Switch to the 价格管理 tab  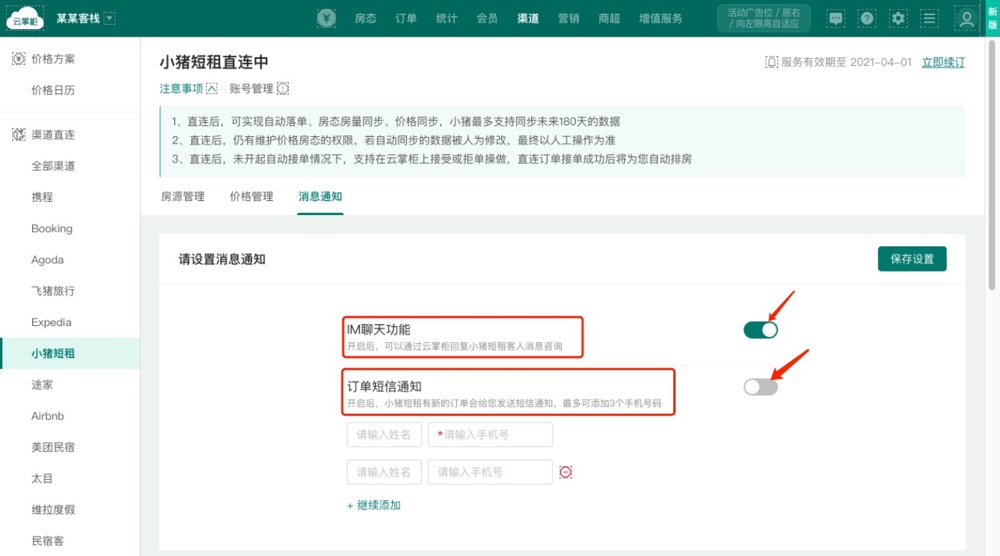[x=251, y=197]
